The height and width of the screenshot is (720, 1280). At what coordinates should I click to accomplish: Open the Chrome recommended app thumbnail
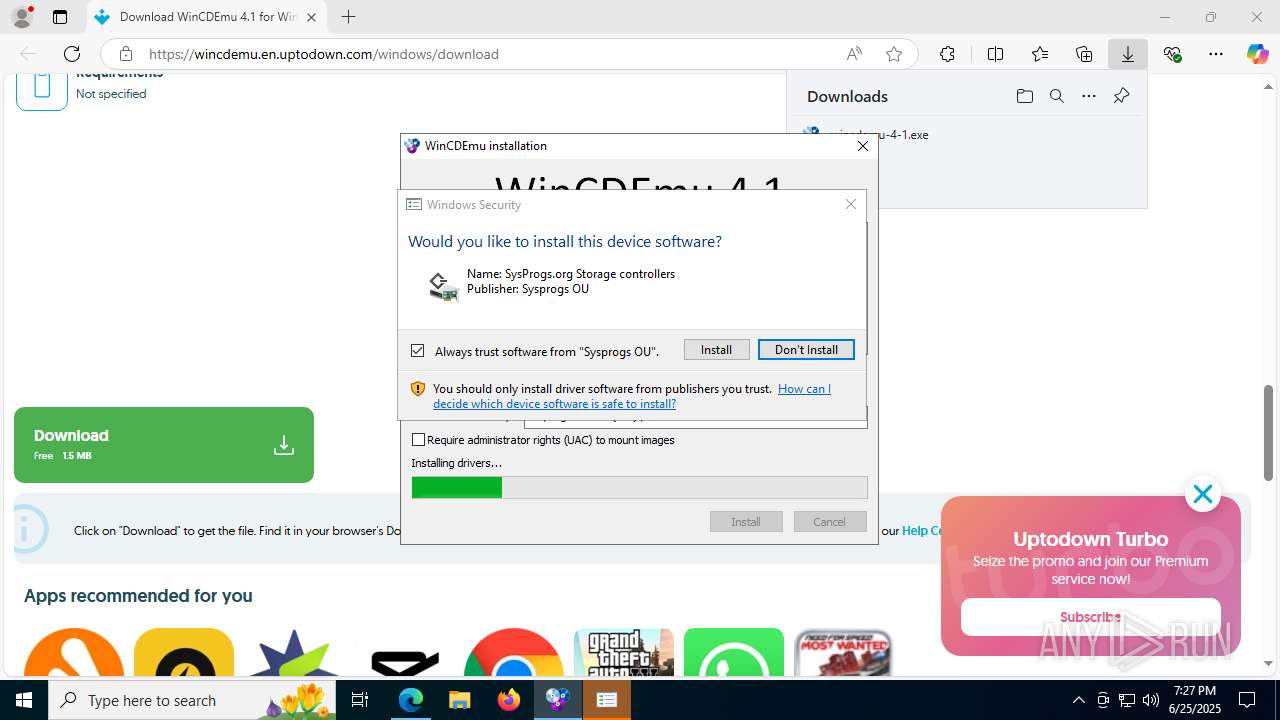pos(514,653)
